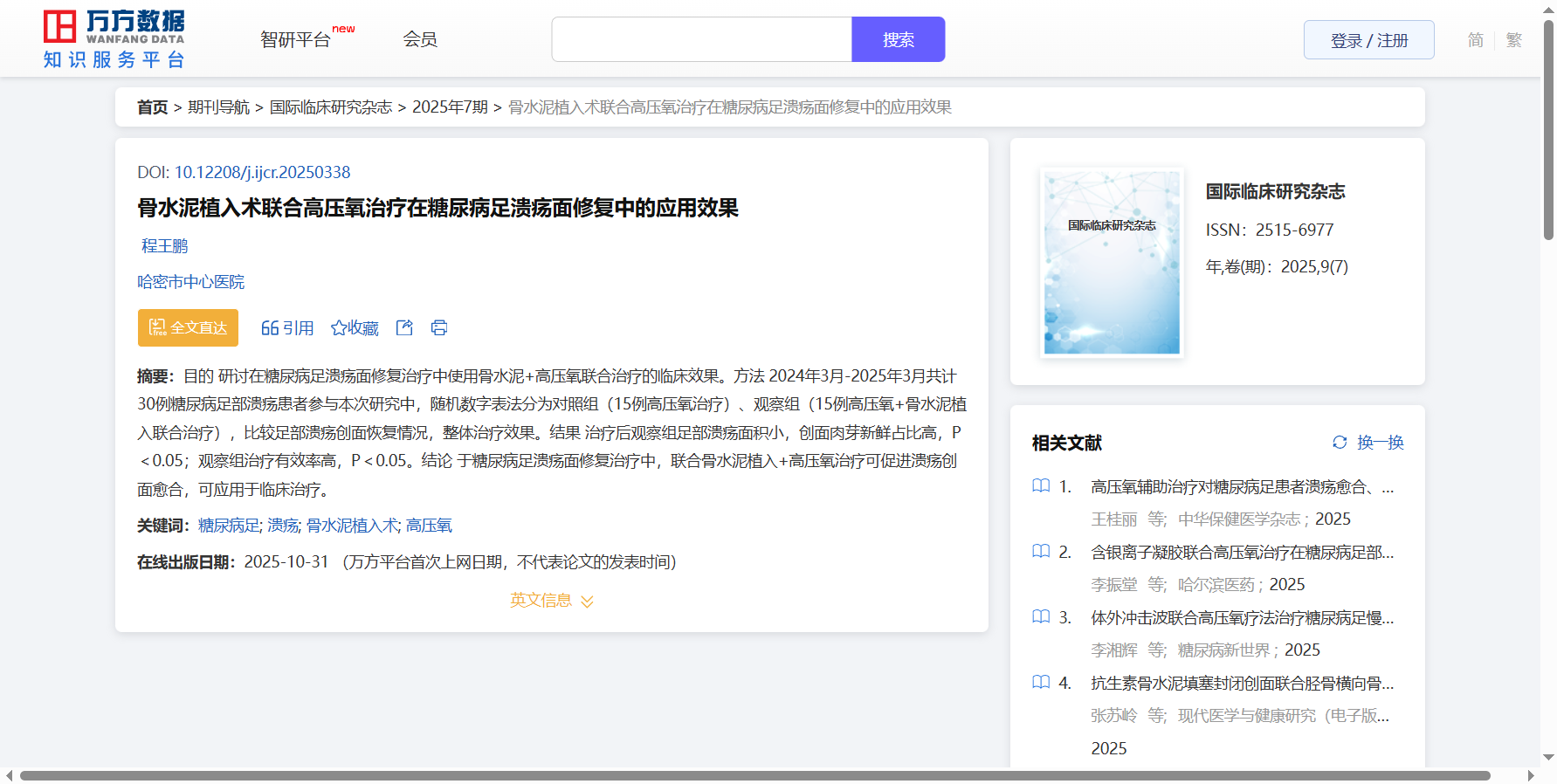
Task: Open the 会员 menu item
Action: click(420, 39)
